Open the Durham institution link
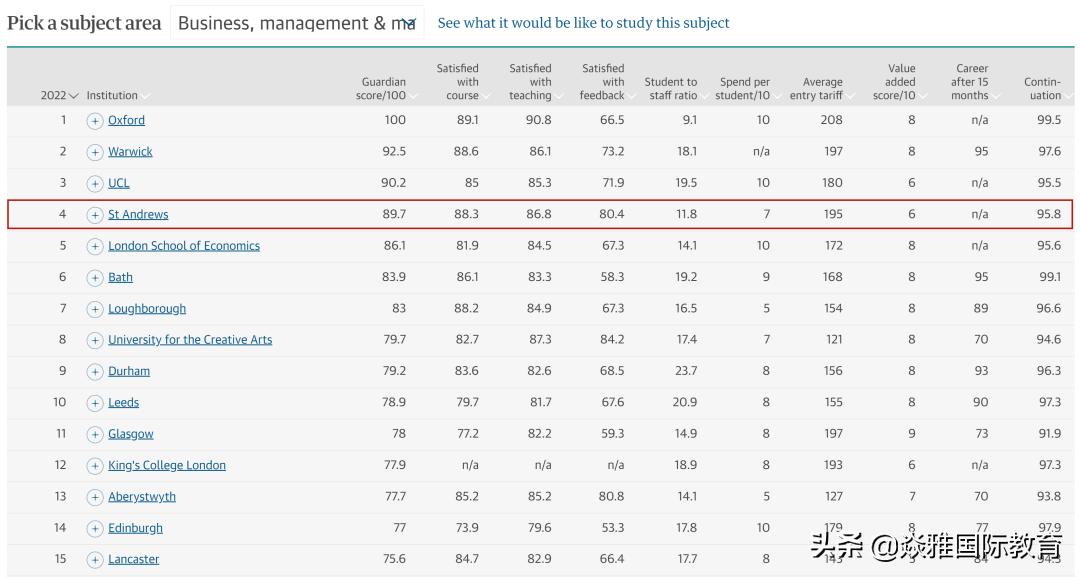Image resolution: width=1080 pixels, height=577 pixels. click(x=129, y=371)
